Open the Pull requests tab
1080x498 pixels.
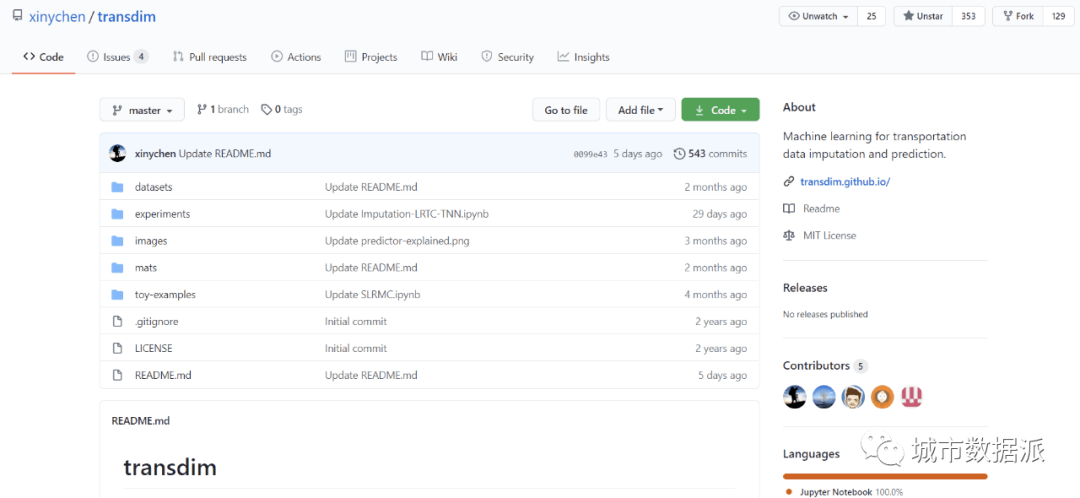coord(209,57)
